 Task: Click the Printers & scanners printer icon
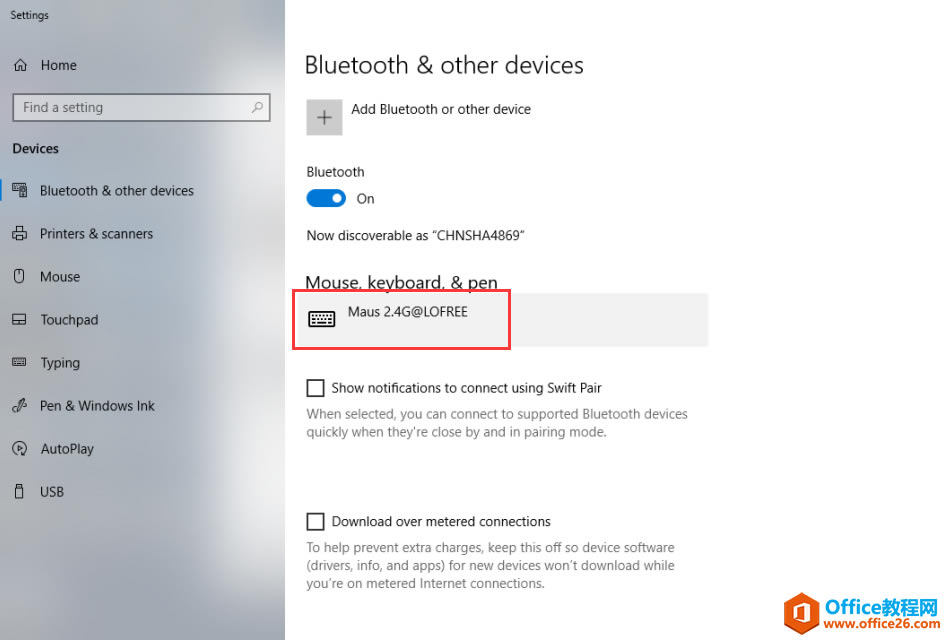click(19, 233)
